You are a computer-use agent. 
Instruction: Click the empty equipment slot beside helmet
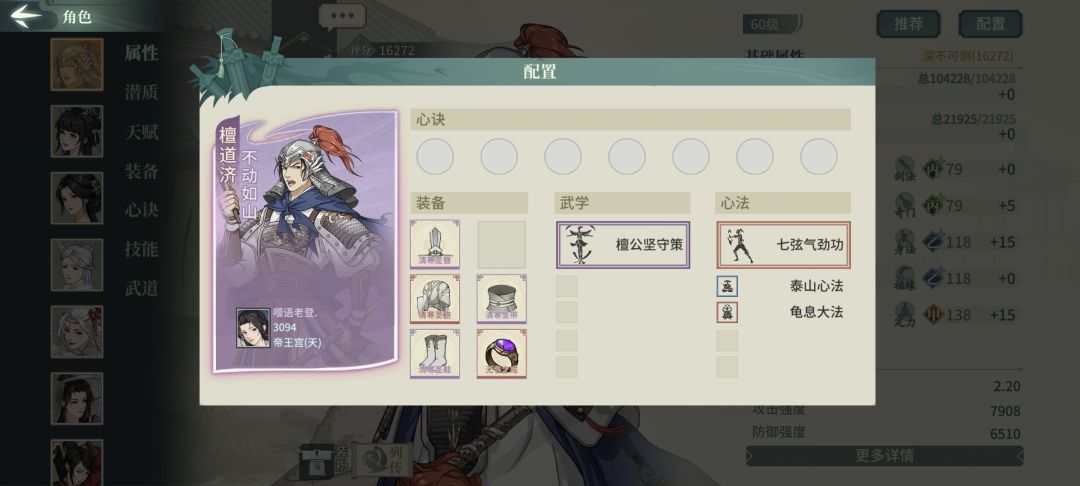tap(501, 244)
